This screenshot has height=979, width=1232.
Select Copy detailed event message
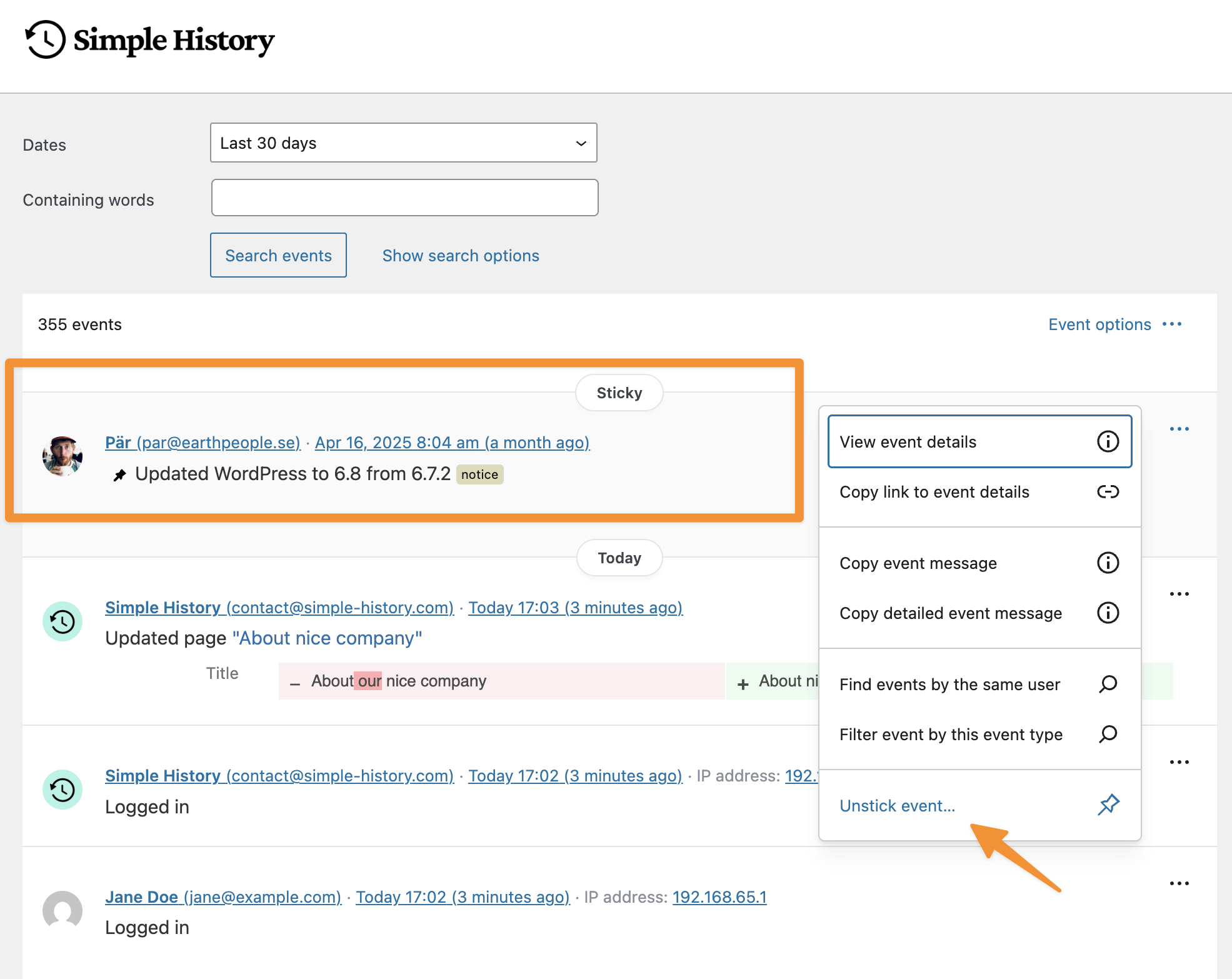tap(950, 613)
